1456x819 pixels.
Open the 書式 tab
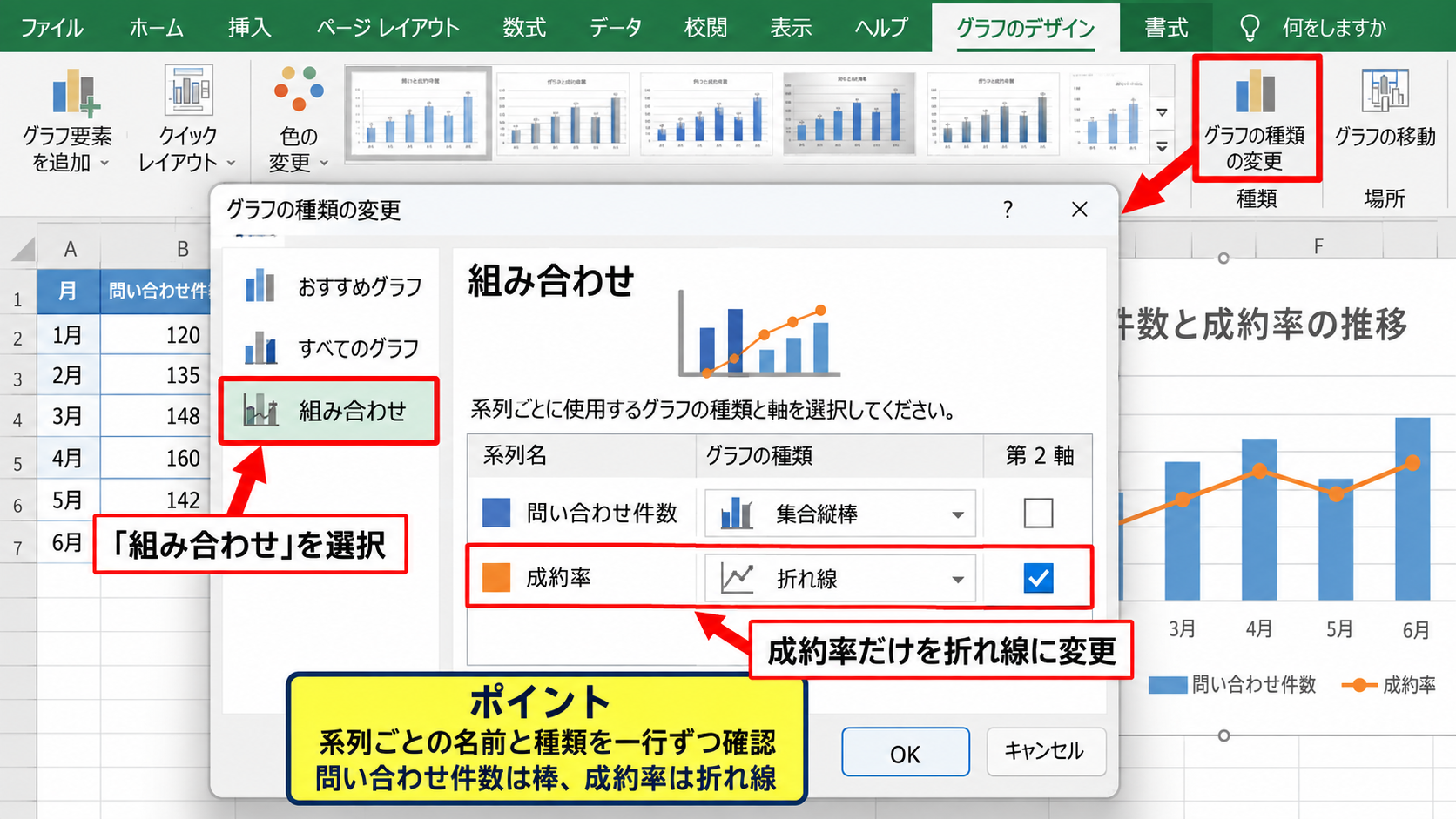1166,28
